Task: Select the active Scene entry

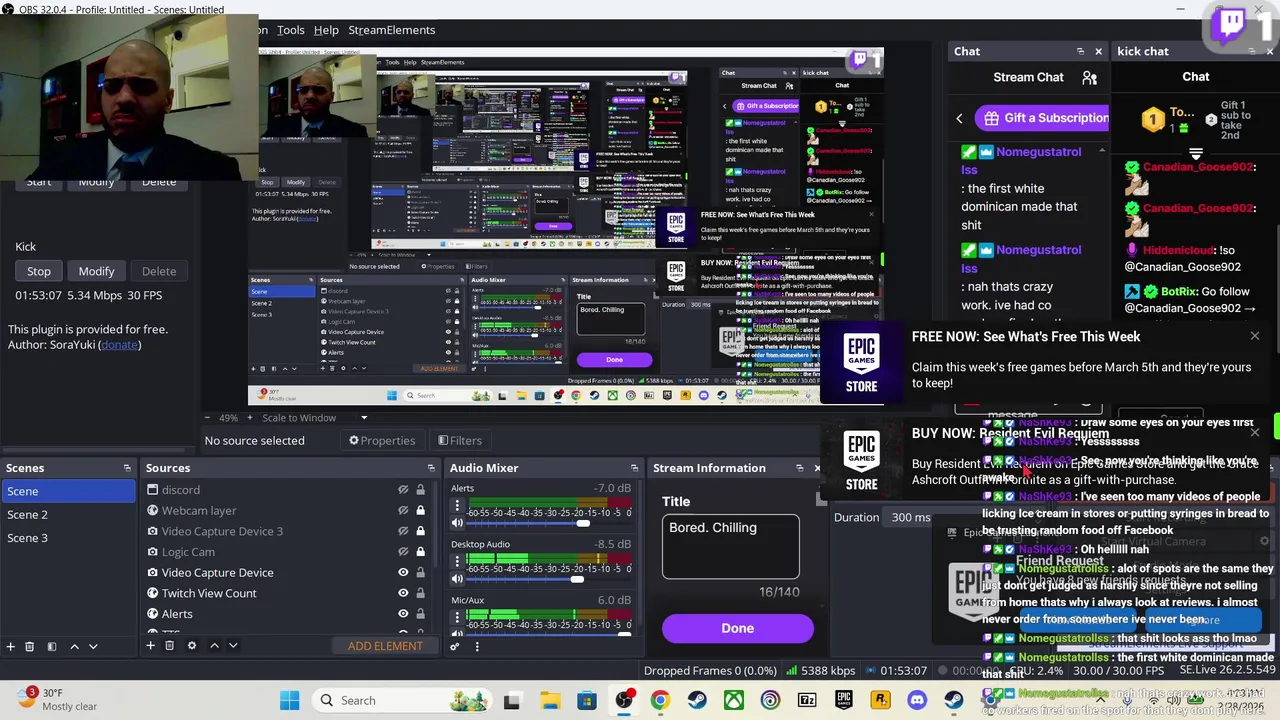Action: (68, 491)
